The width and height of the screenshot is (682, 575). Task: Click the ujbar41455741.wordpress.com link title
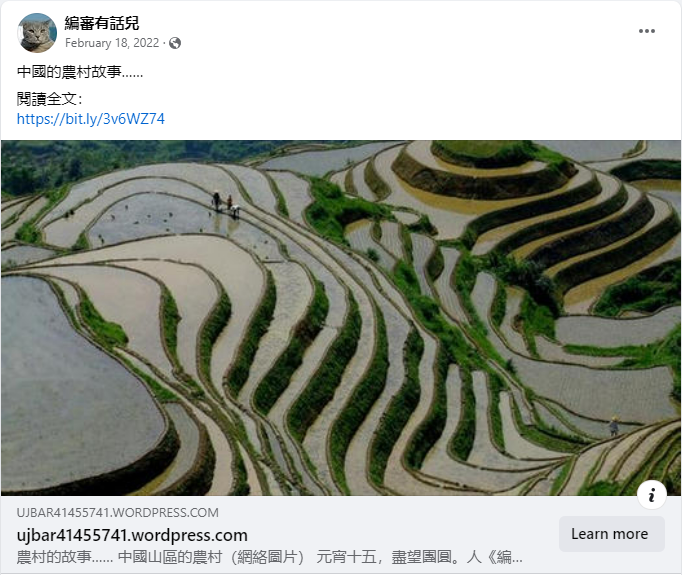(x=132, y=535)
